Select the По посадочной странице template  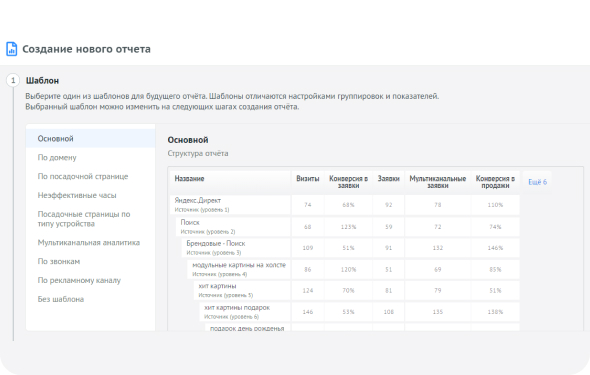pos(91,176)
